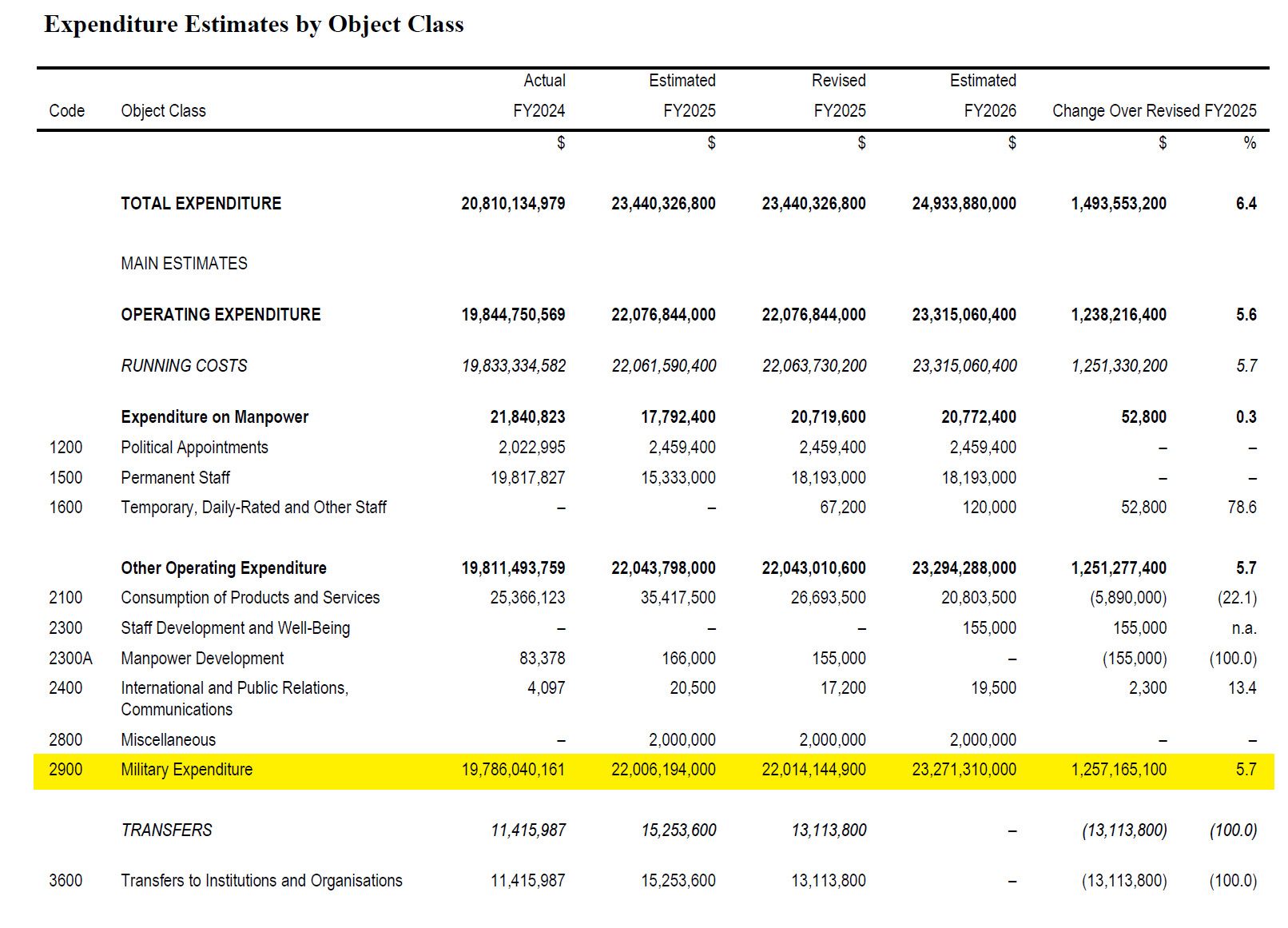Click total expenditure value 20,810,134,979
This screenshot has width=1288, height=928.
click(x=513, y=203)
